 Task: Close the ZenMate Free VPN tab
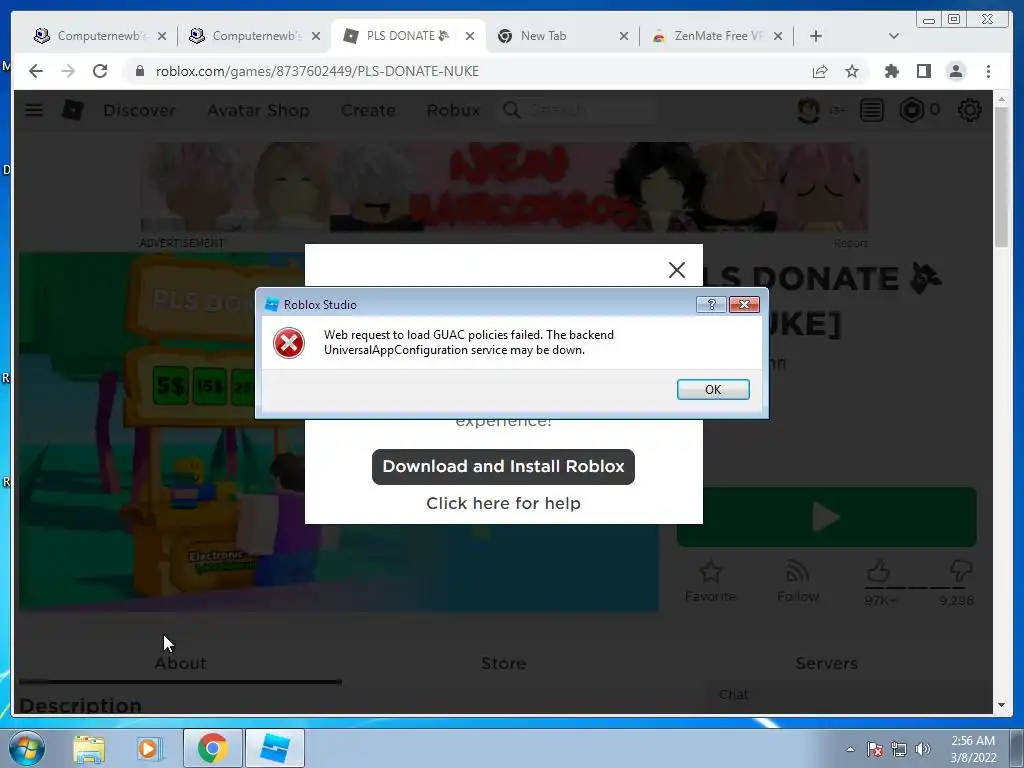778,36
